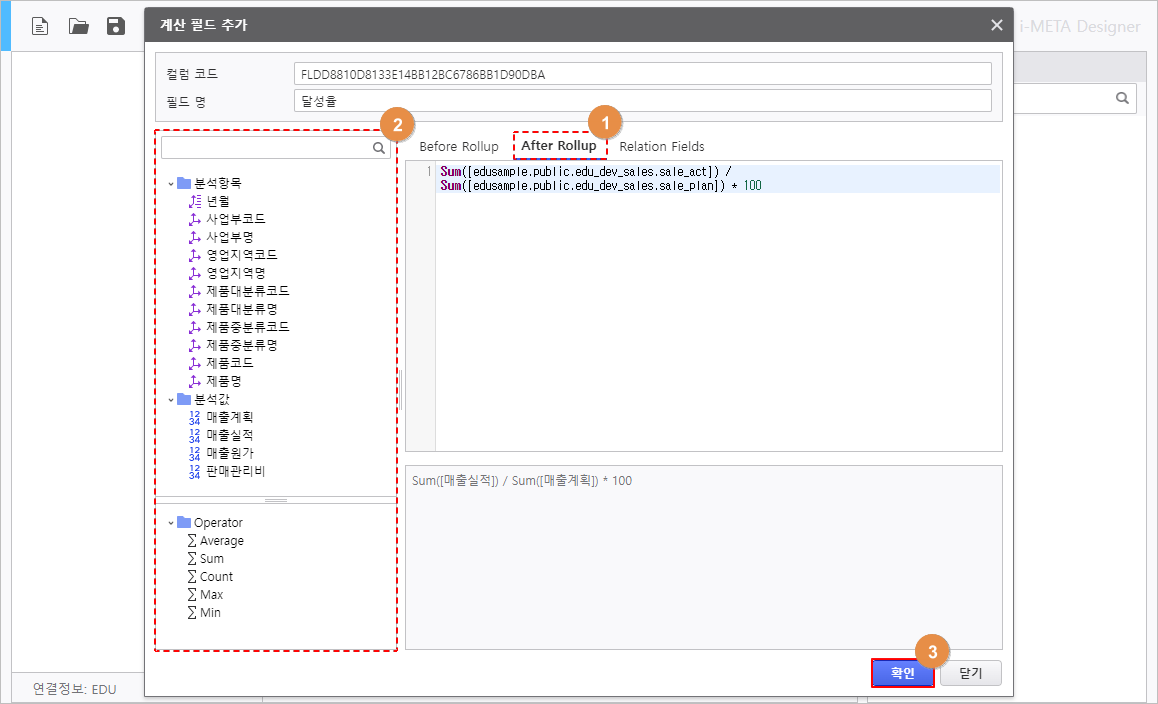
Task: Select the After Rollup tab
Action: tap(558, 146)
